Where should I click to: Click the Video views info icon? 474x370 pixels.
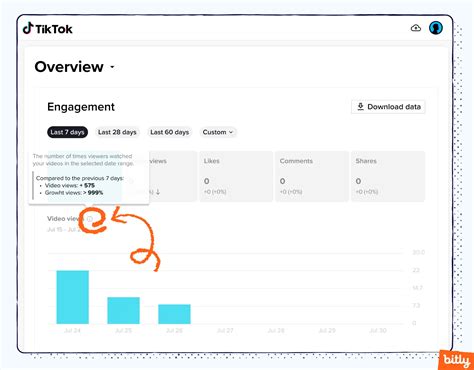tap(90, 219)
